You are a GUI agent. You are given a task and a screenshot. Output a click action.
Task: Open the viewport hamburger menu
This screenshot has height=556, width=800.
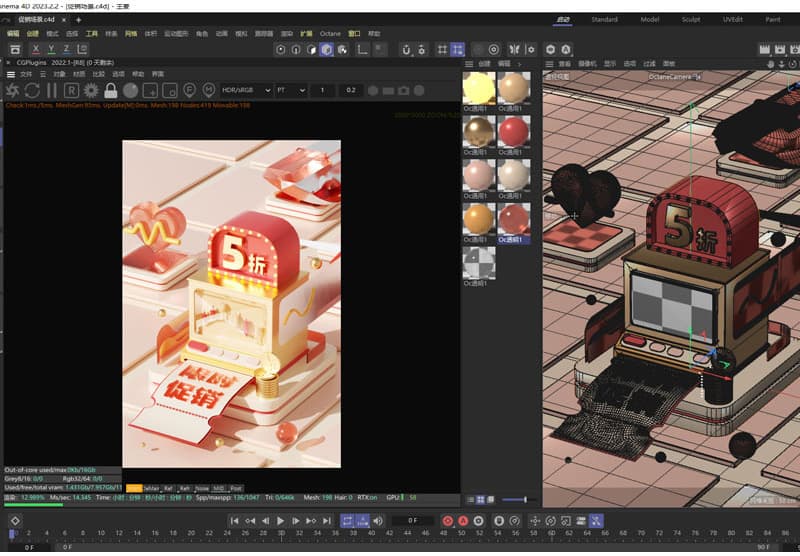[549, 64]
